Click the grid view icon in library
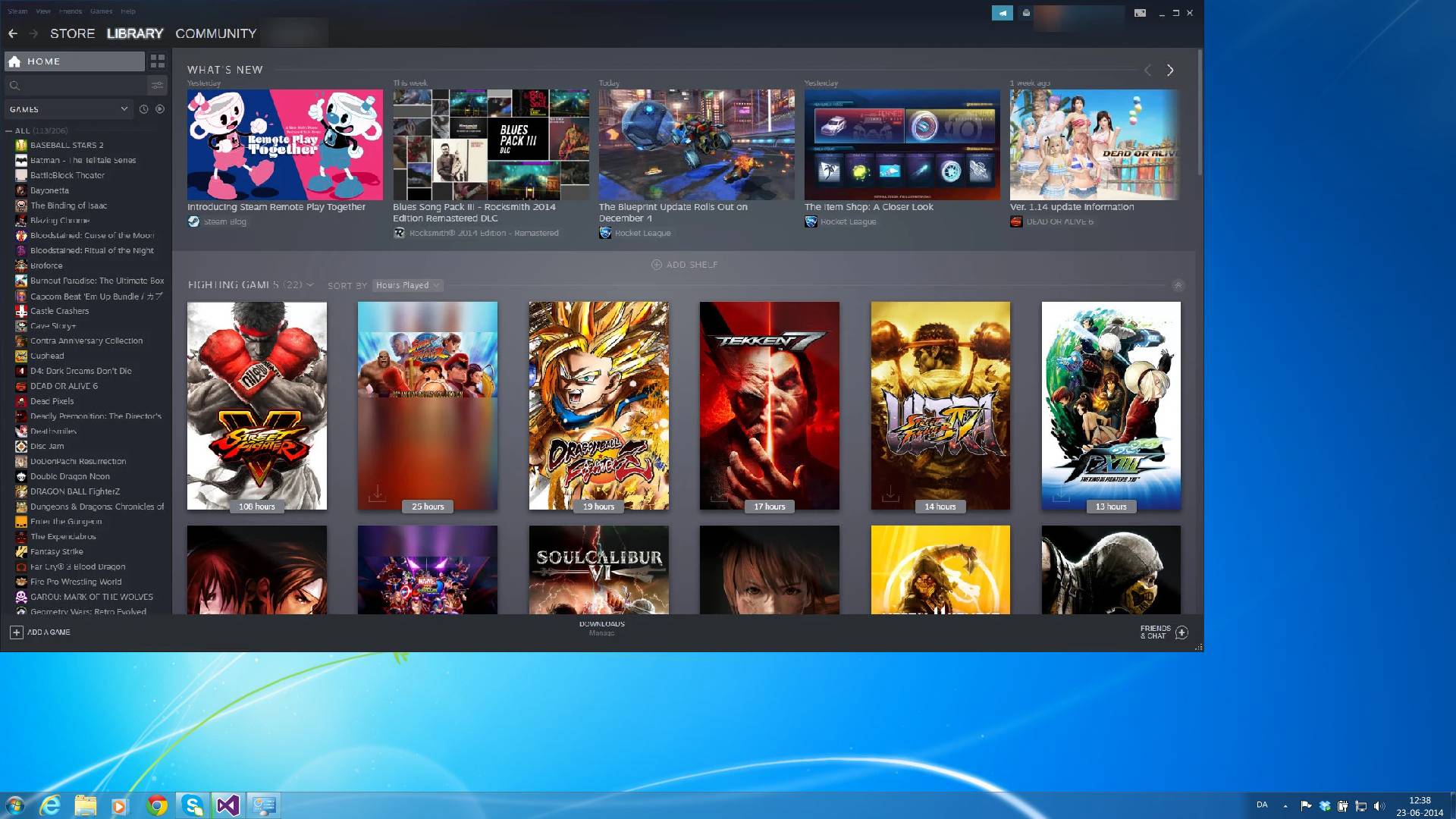The width and height of the screenshot is (1456, 819). [x=157, y=61]
